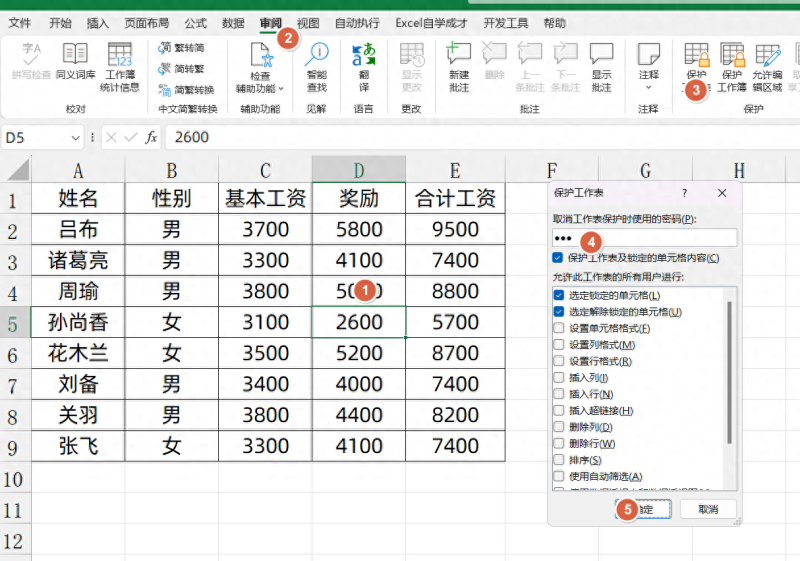Screen dimensions: 800x561
Task: Enable 排序 permission checkbox
Action: click(559, 460)
